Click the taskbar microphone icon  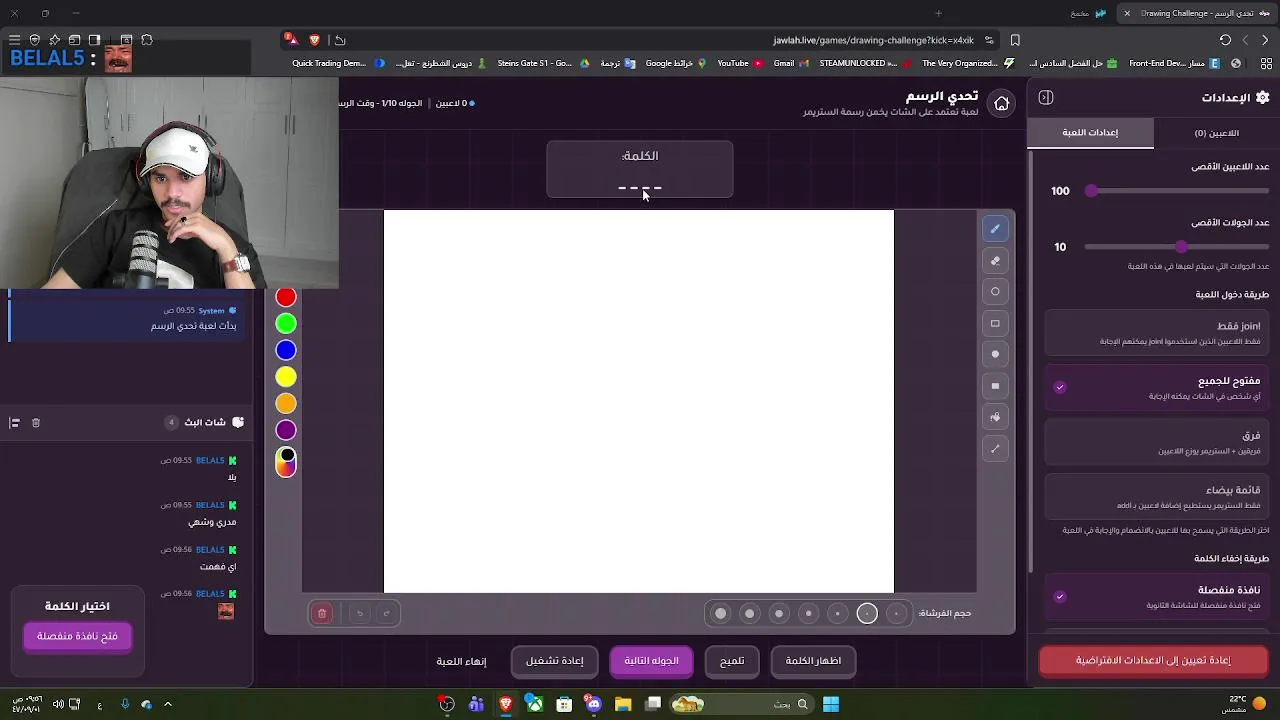point(125,704)
